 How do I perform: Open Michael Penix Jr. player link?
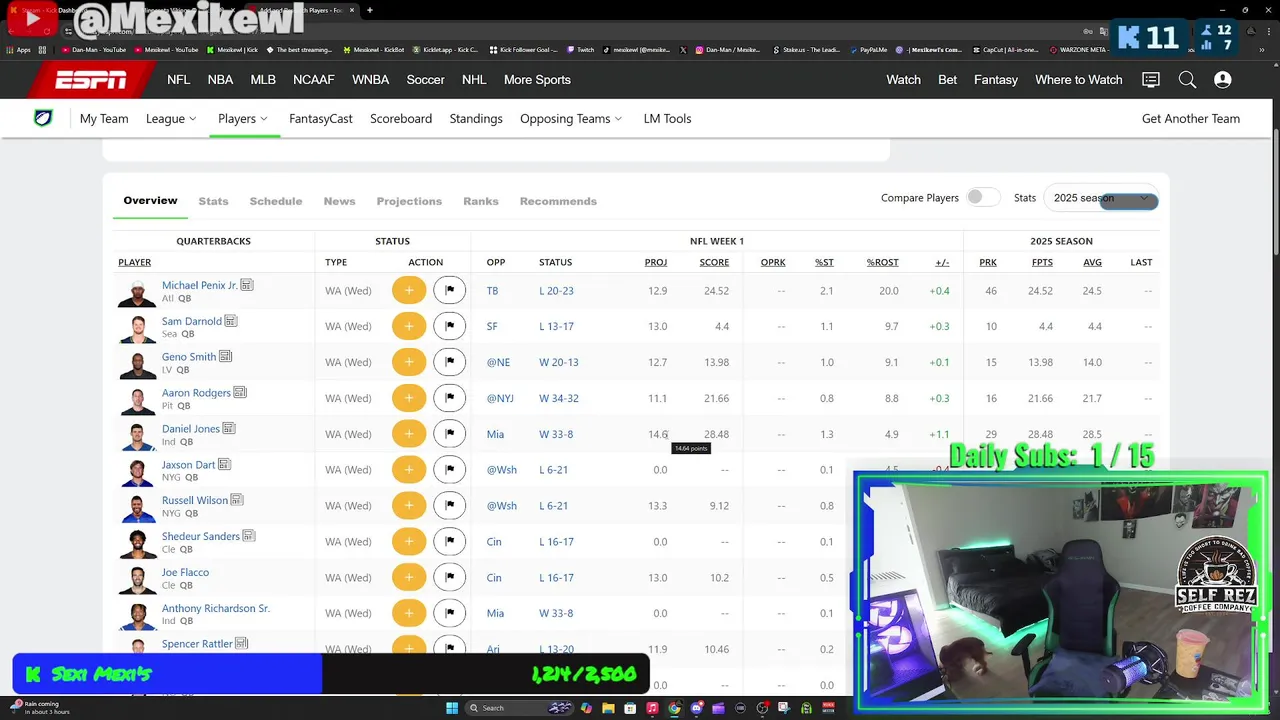coord(200,285)
